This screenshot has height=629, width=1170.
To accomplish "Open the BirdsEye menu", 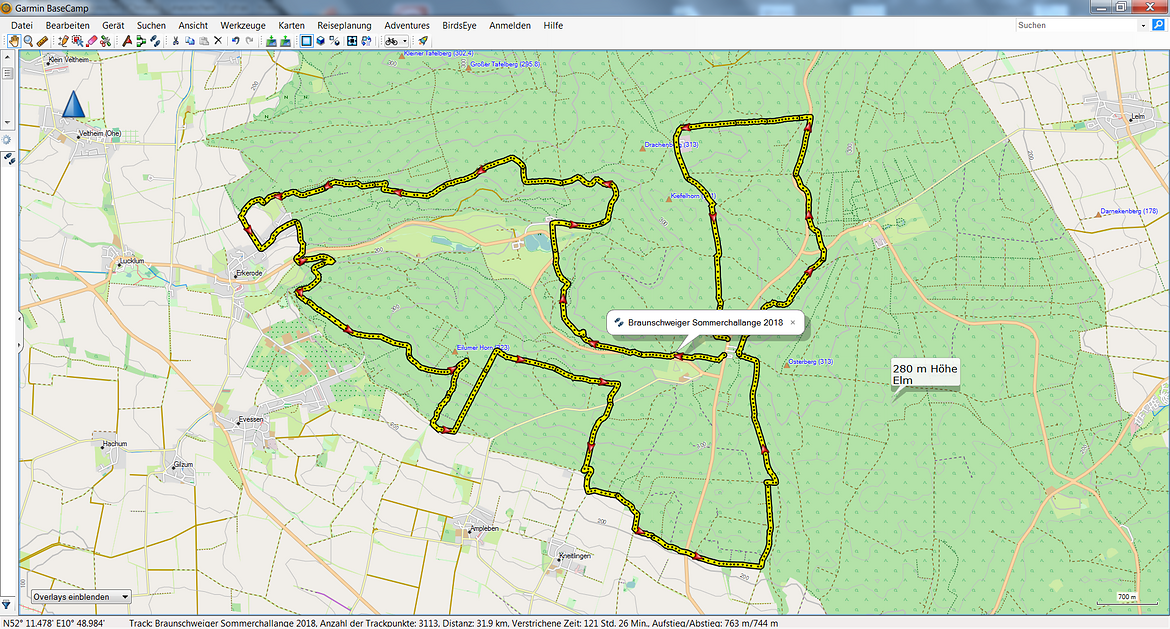I will (x=460, y=25).
